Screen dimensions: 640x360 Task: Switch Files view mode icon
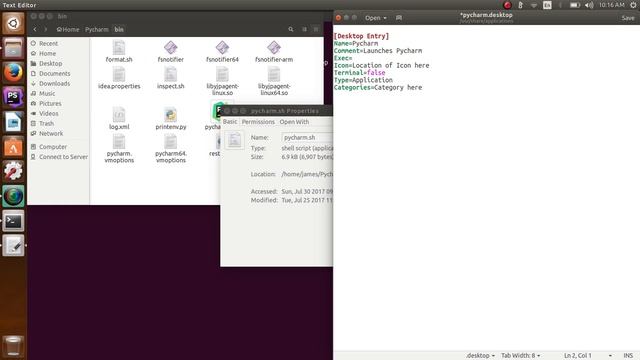304,29
